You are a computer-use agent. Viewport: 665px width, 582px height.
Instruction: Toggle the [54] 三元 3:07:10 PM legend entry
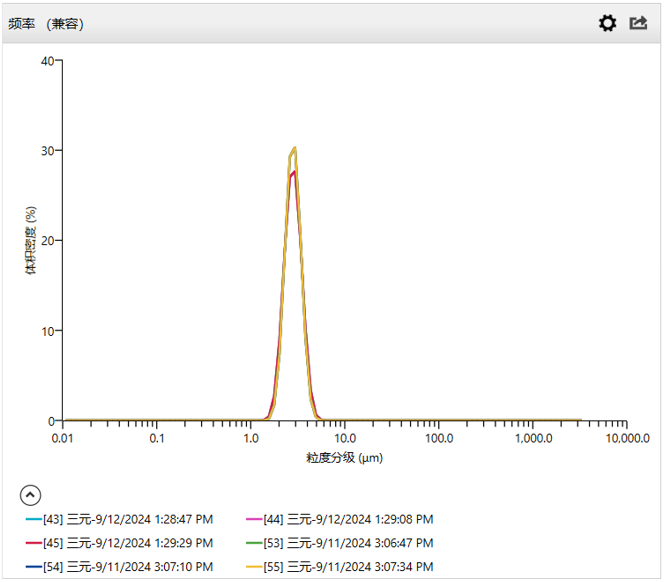tap(128, 567)
